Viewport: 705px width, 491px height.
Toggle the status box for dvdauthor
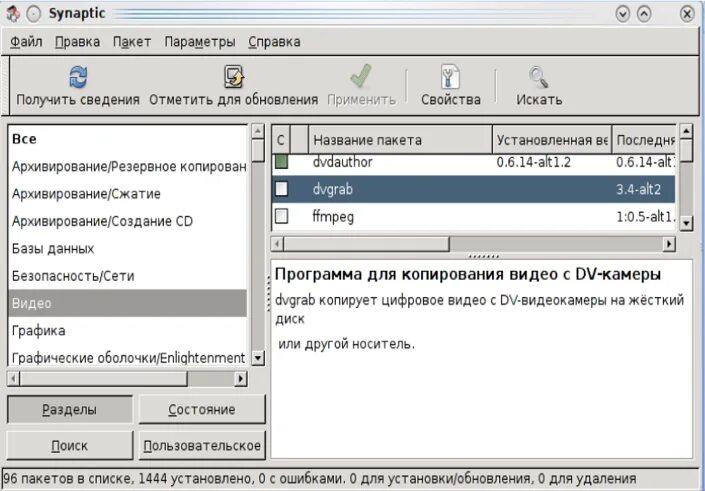pos(281,161)
